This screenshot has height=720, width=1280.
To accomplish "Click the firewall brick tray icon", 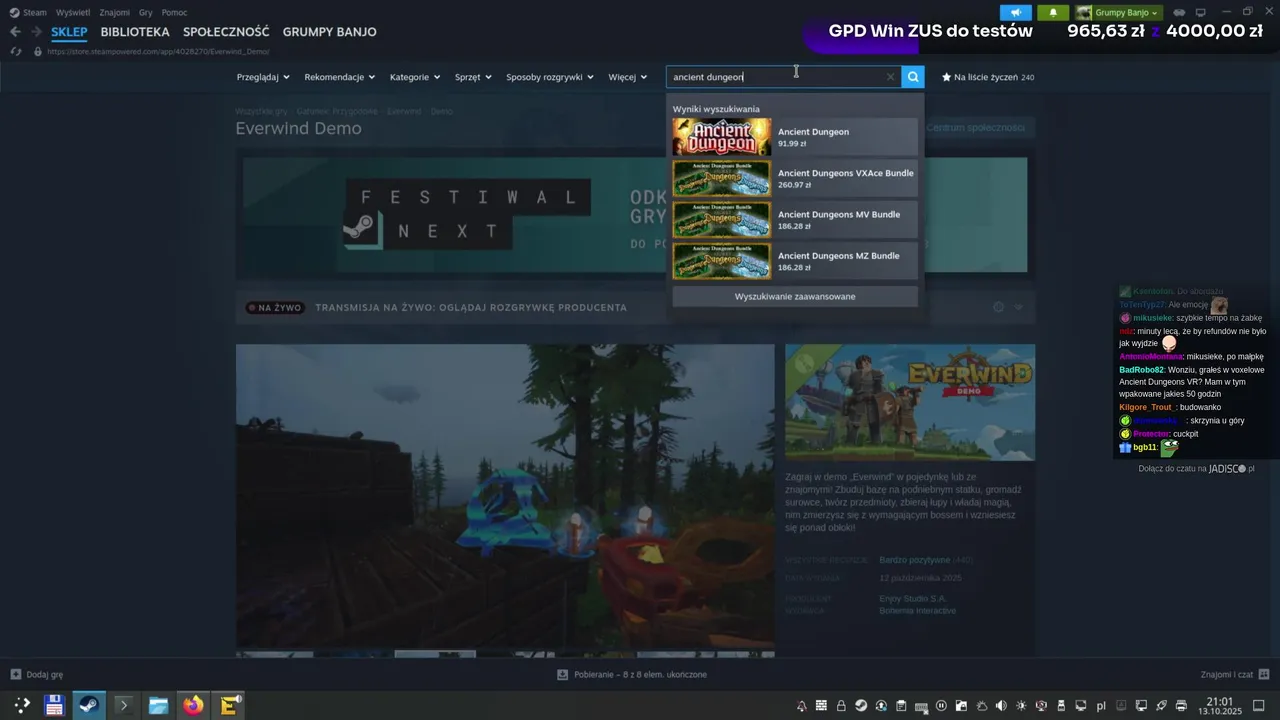I will [x=821, y=706].
